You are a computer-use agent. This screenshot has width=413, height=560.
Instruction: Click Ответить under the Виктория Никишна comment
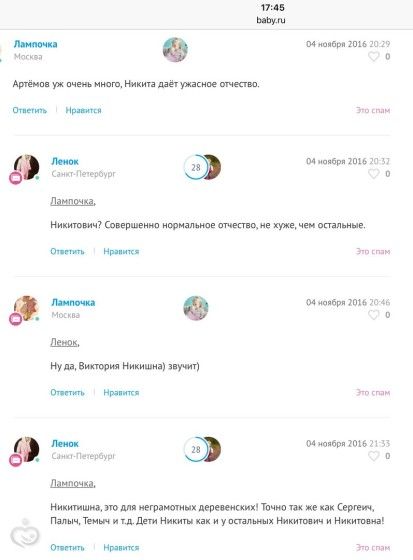68,392
